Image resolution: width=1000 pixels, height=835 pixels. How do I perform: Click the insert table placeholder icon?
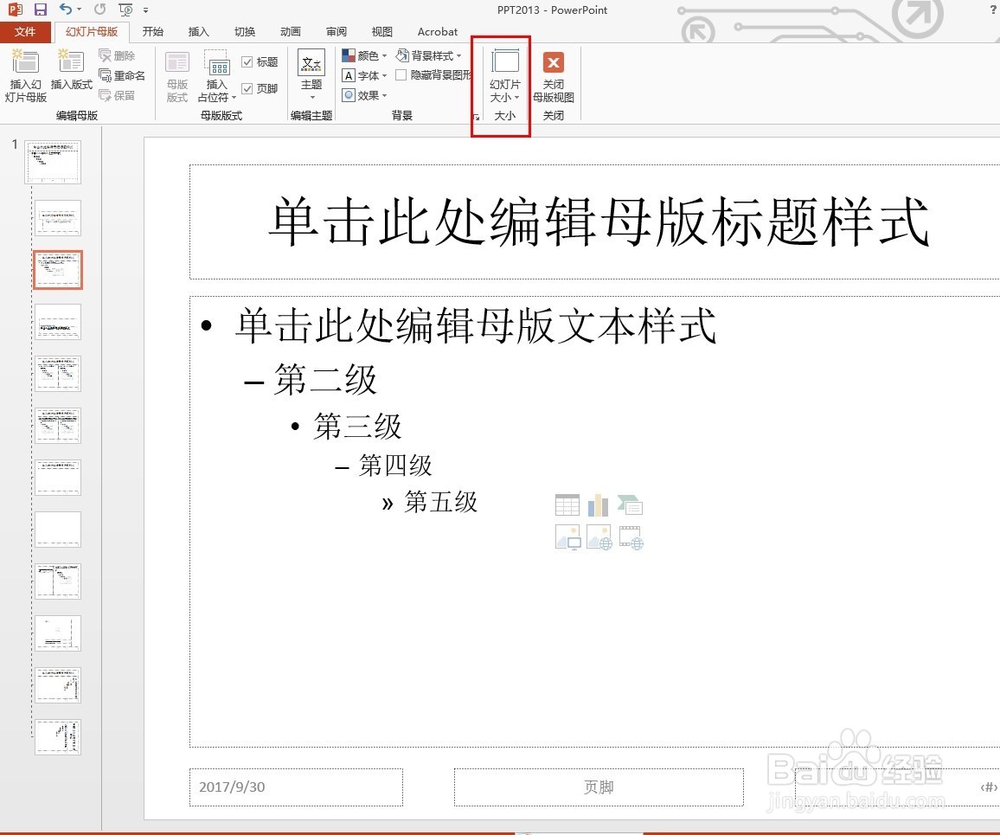coord(567,504)
